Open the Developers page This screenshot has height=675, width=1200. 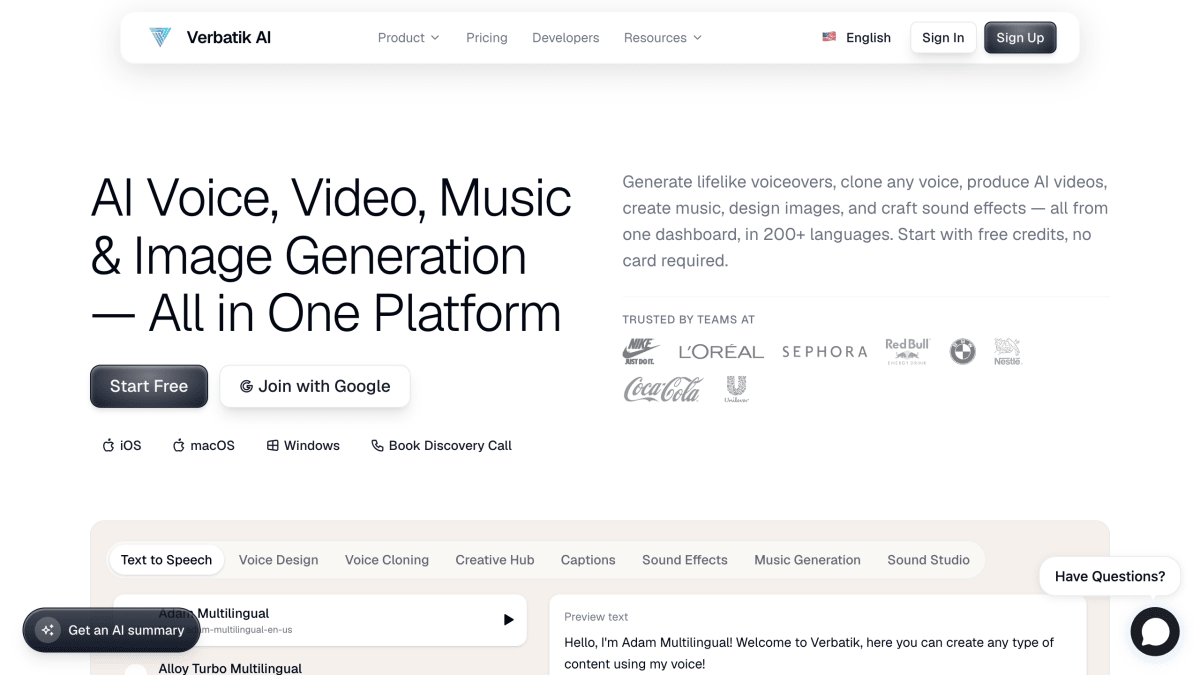[x=566, y=38]
